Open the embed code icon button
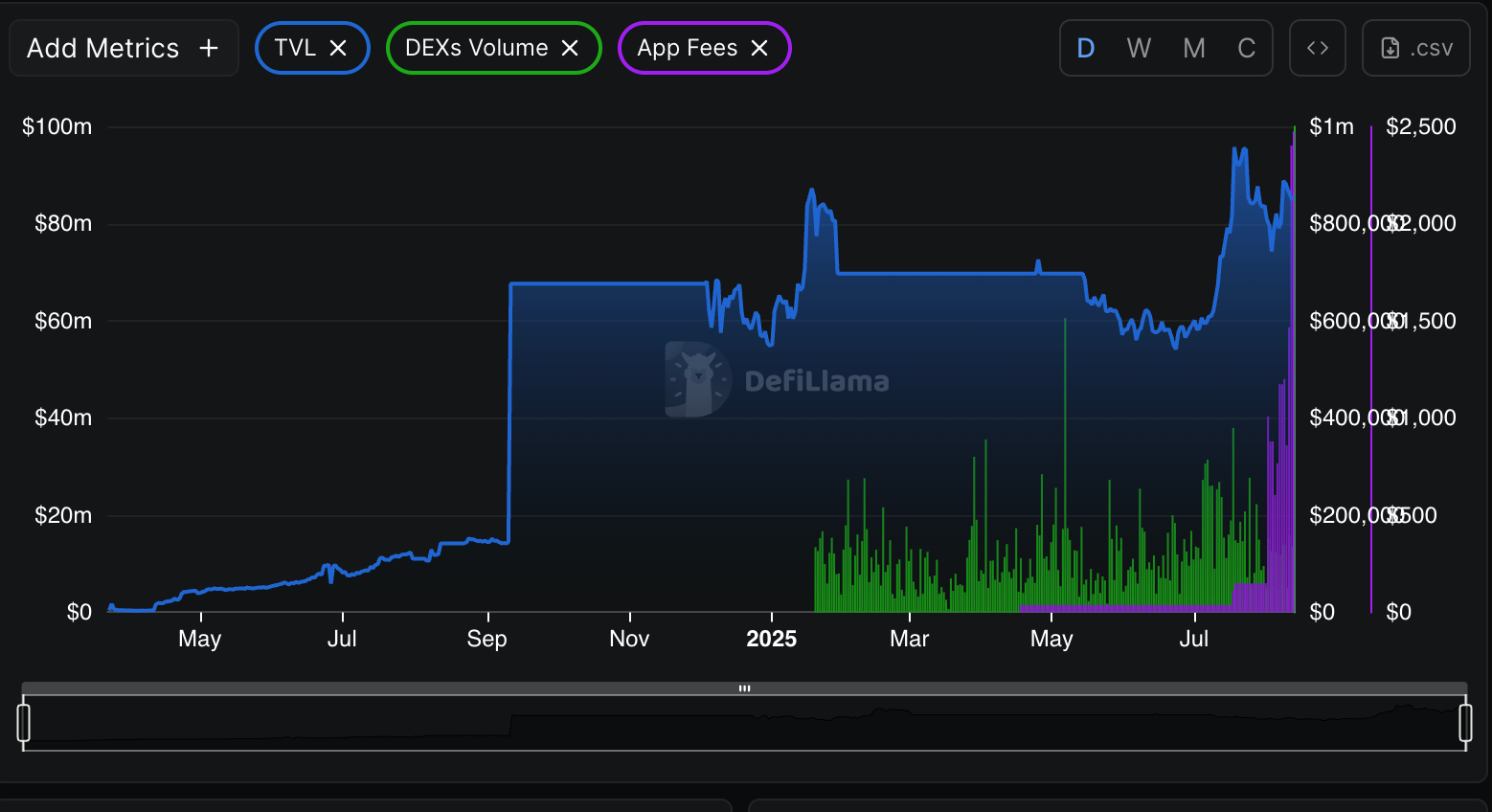 point(1318,48)
